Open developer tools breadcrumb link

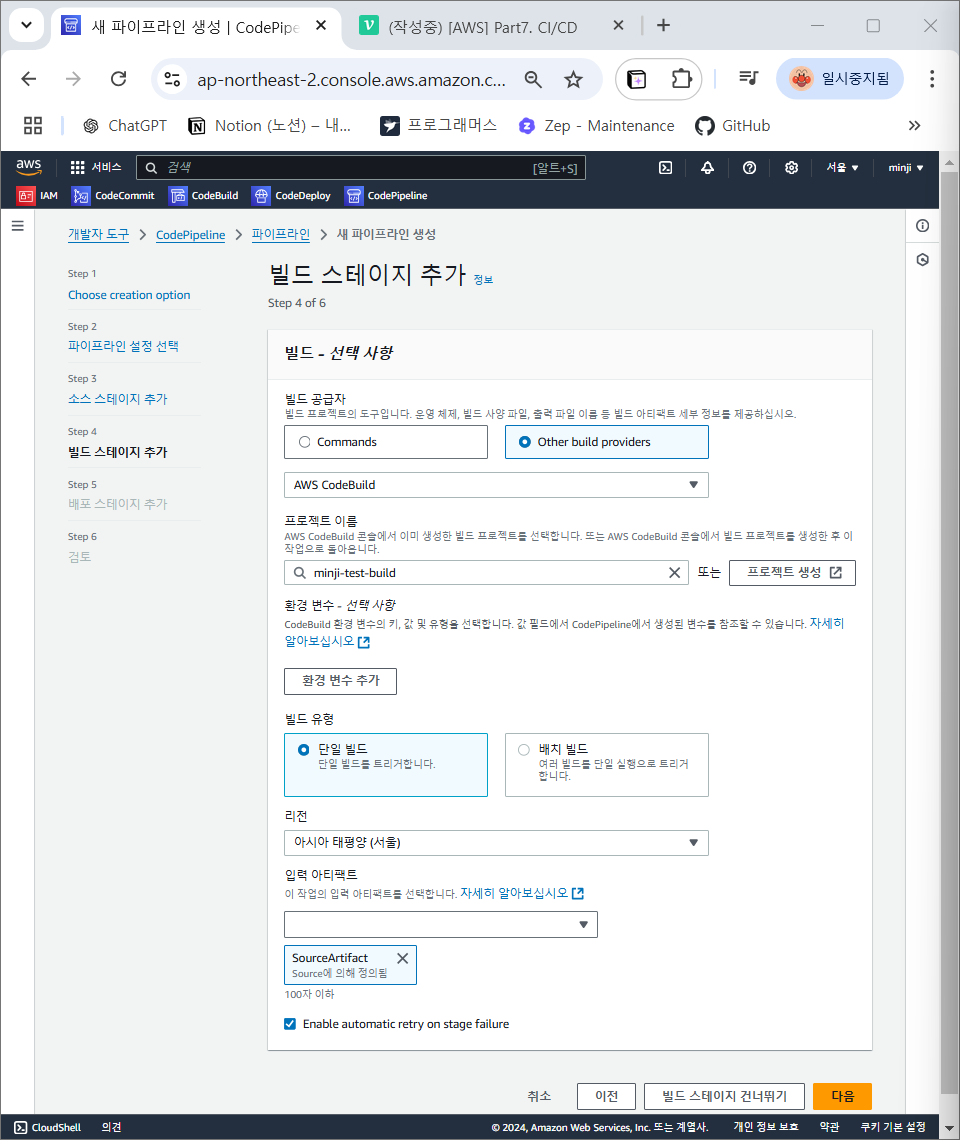[x=98, y=235]
